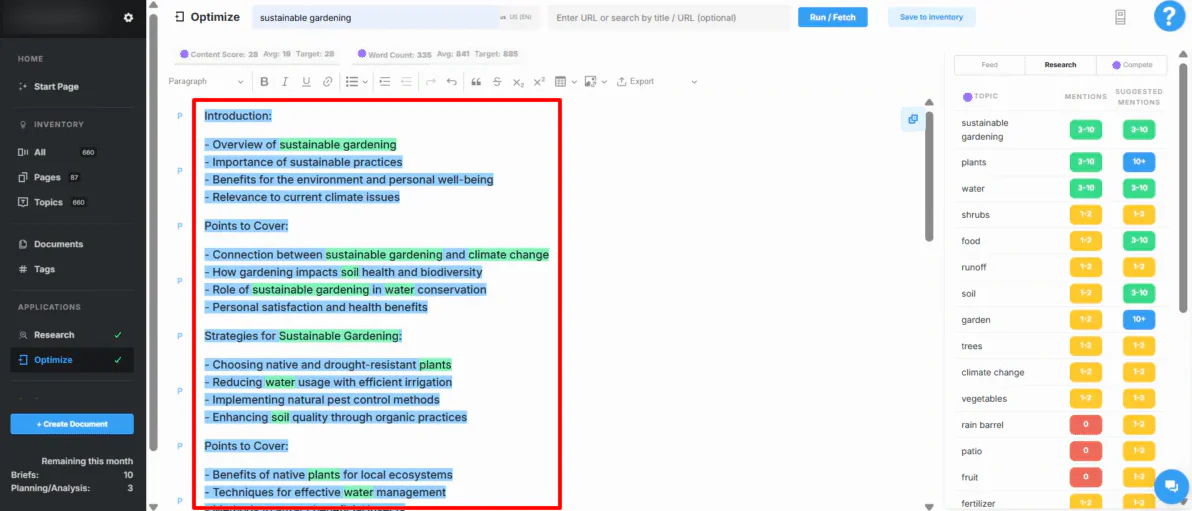Apply italic formatting
This screenshot has height=511, width=1192.
coord(285,81)
